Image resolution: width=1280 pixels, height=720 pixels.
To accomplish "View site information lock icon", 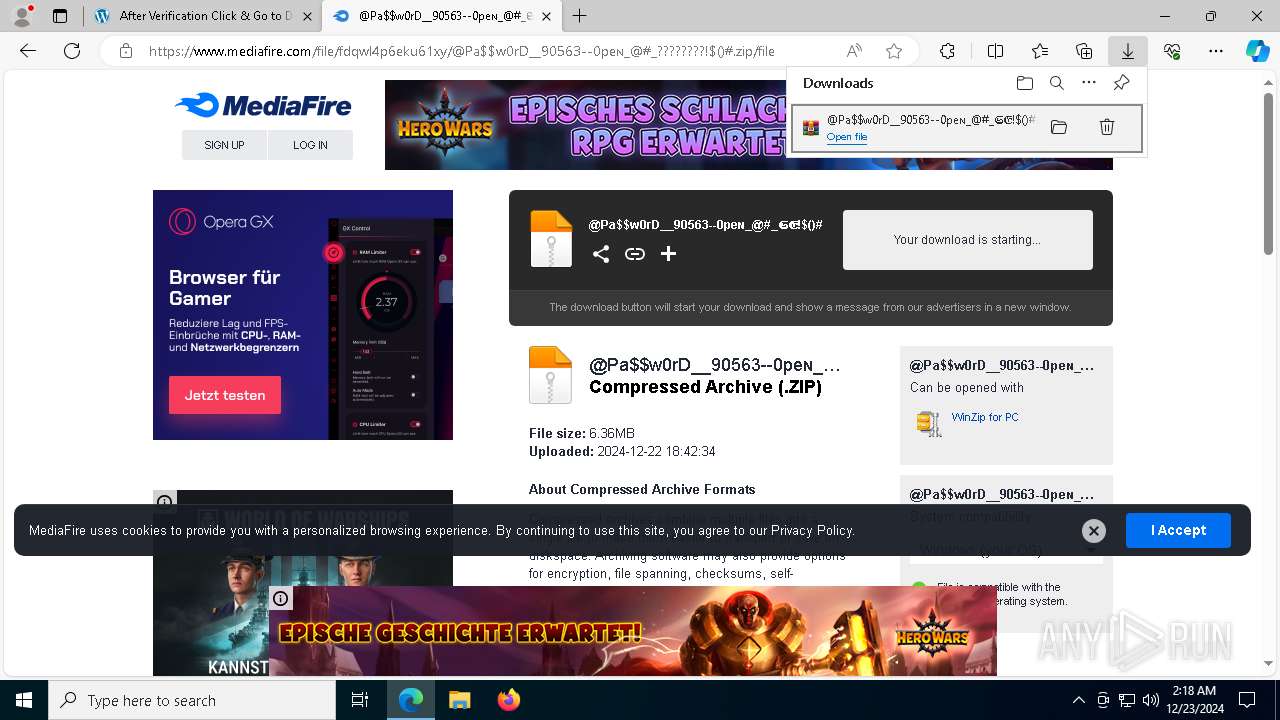I will [125, 51].
